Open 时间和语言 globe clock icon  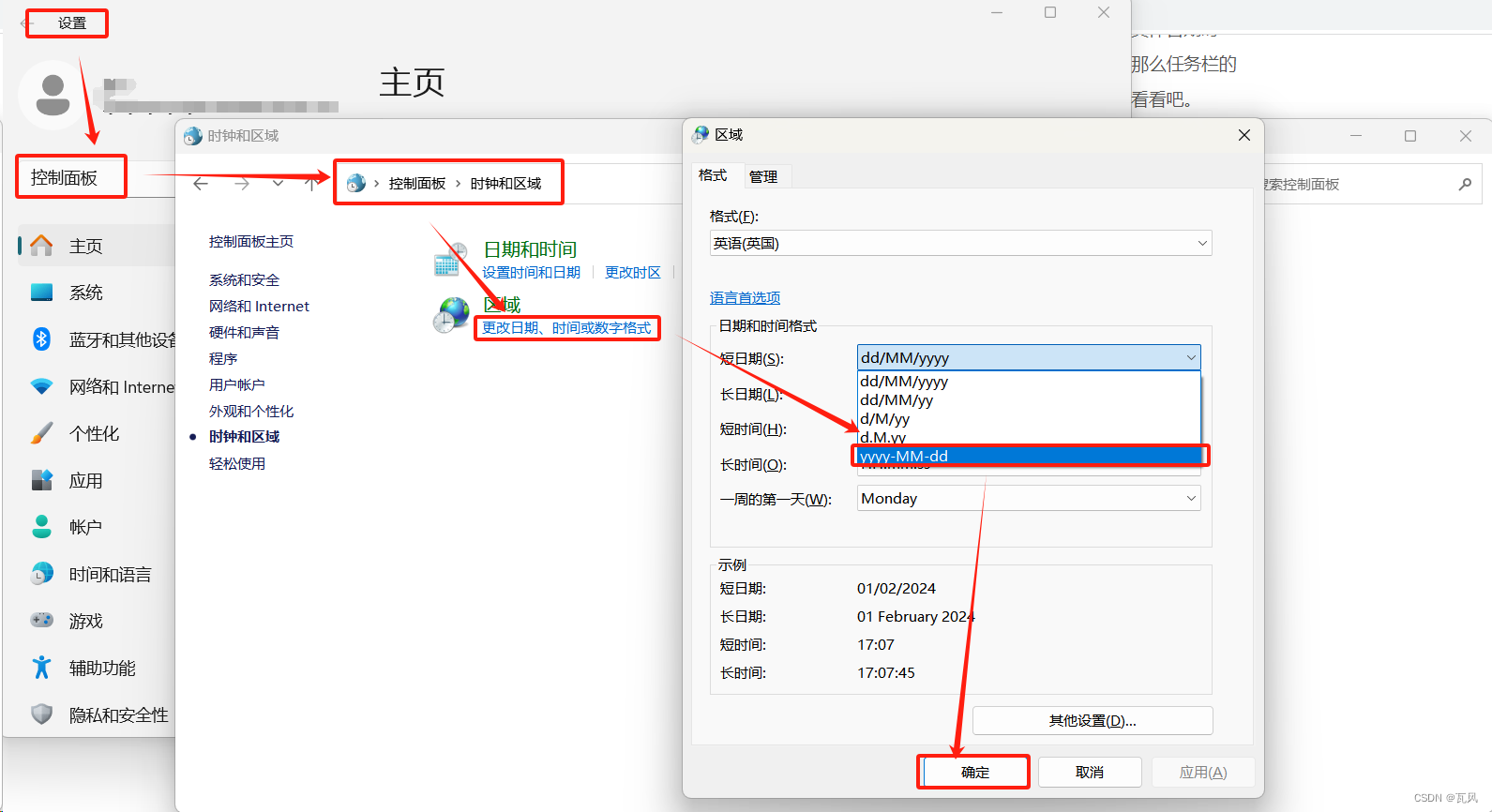tap(42, 574)
